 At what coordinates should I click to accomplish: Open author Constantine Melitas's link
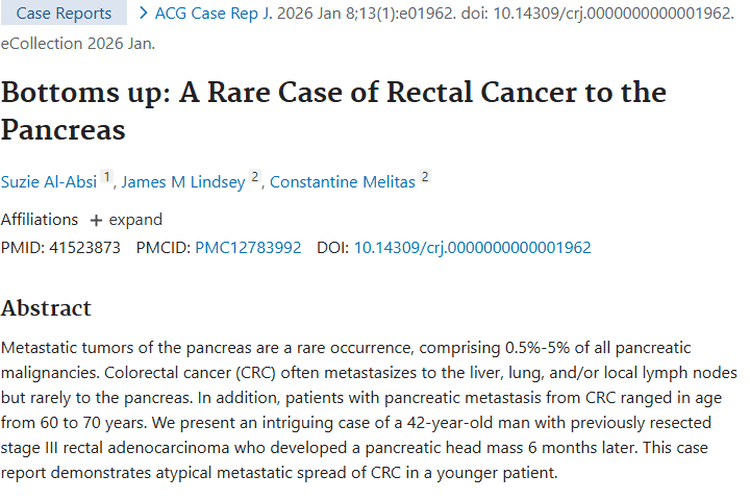[343, 182]
